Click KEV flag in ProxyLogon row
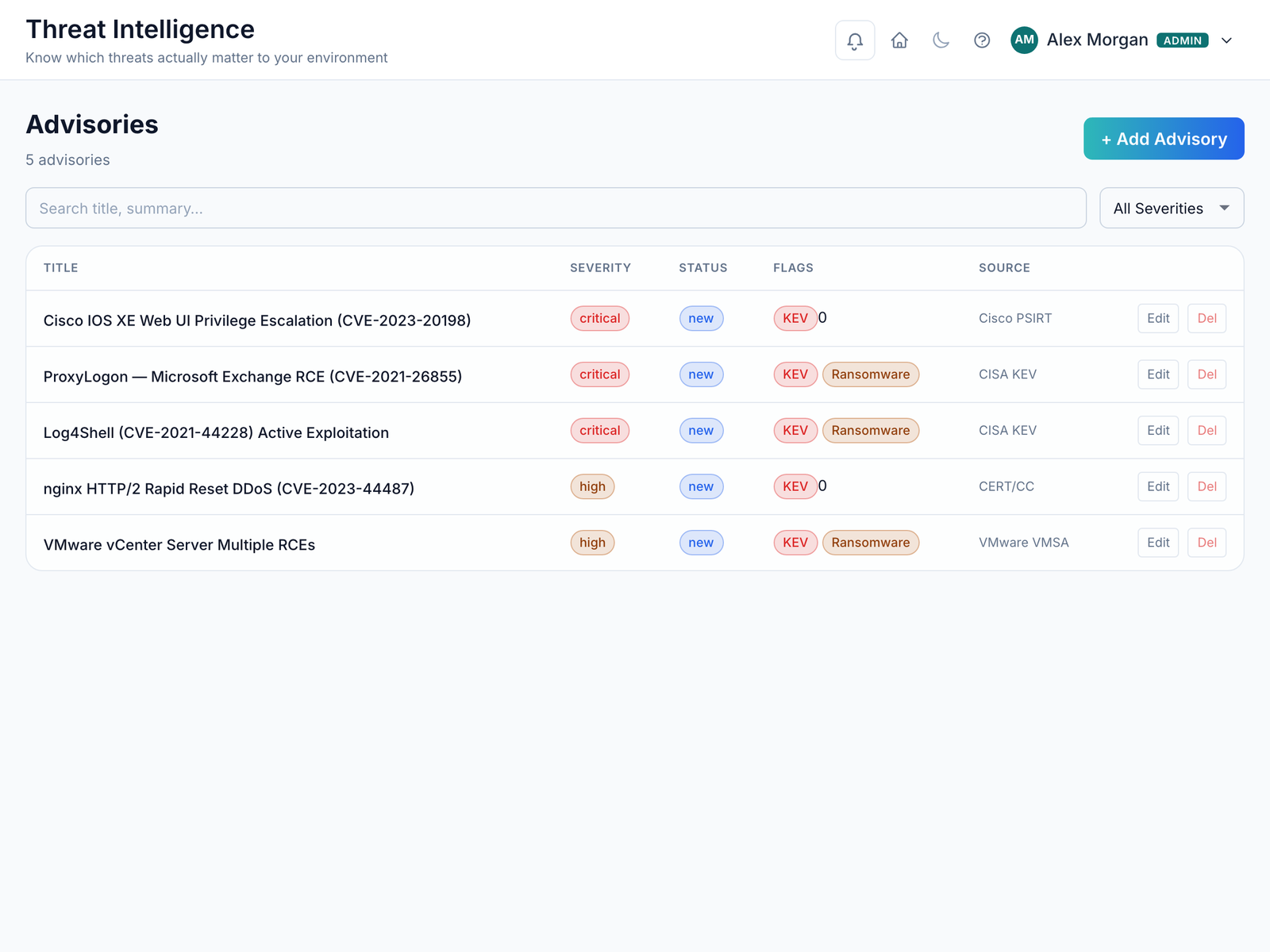1270x952 pixels. 795,374
